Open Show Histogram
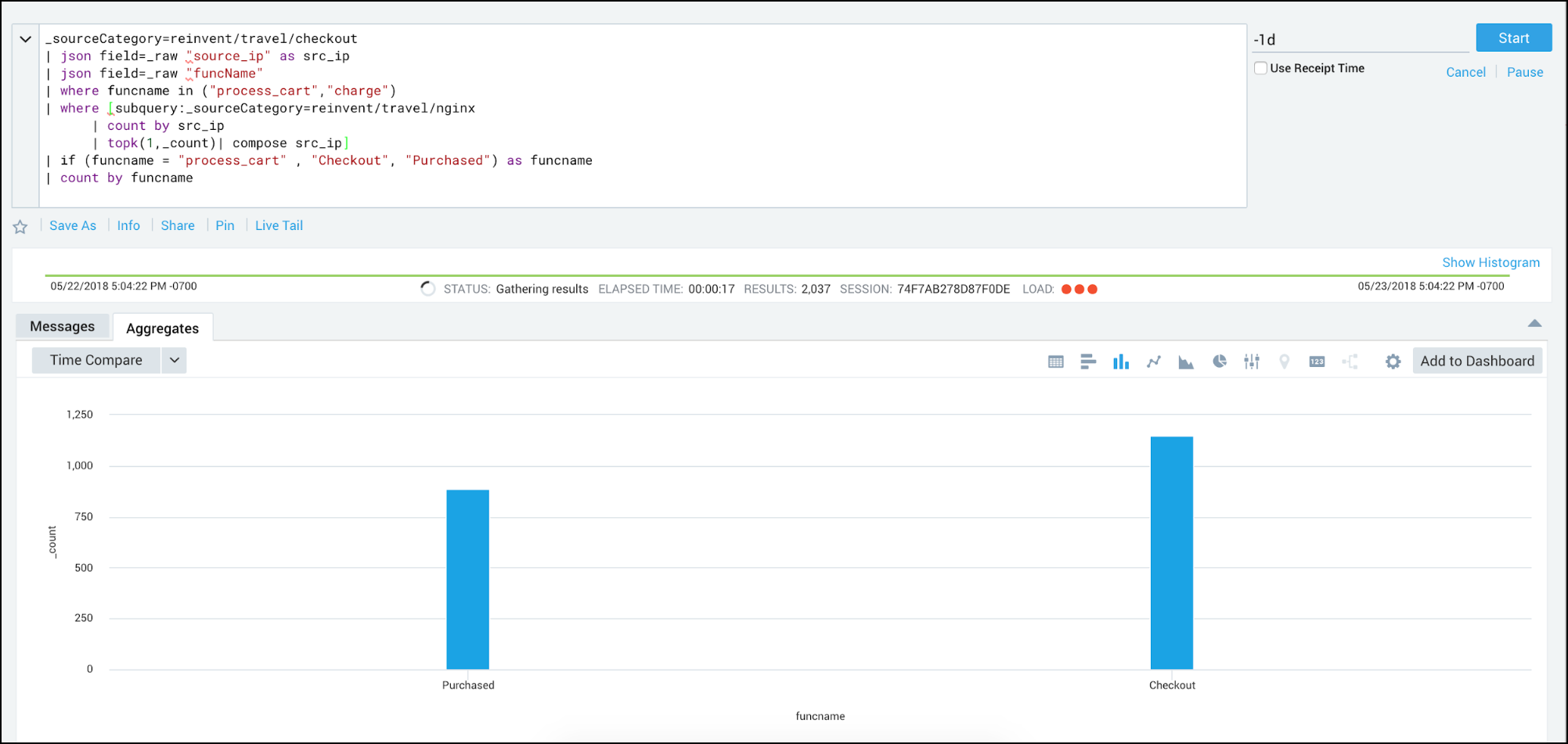Viewport: 1568px width, 744px height. coord(1490,262)
